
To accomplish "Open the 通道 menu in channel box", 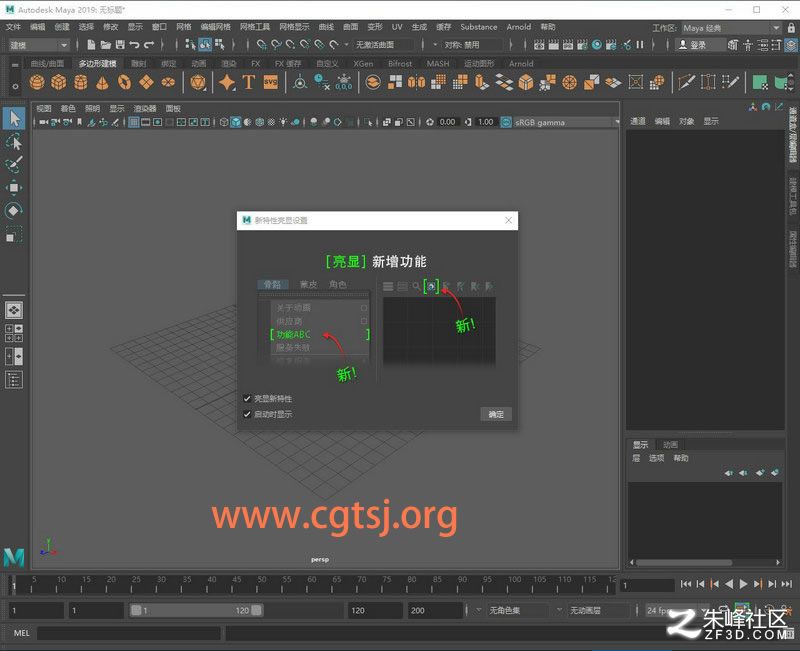I will click(638, 121).
